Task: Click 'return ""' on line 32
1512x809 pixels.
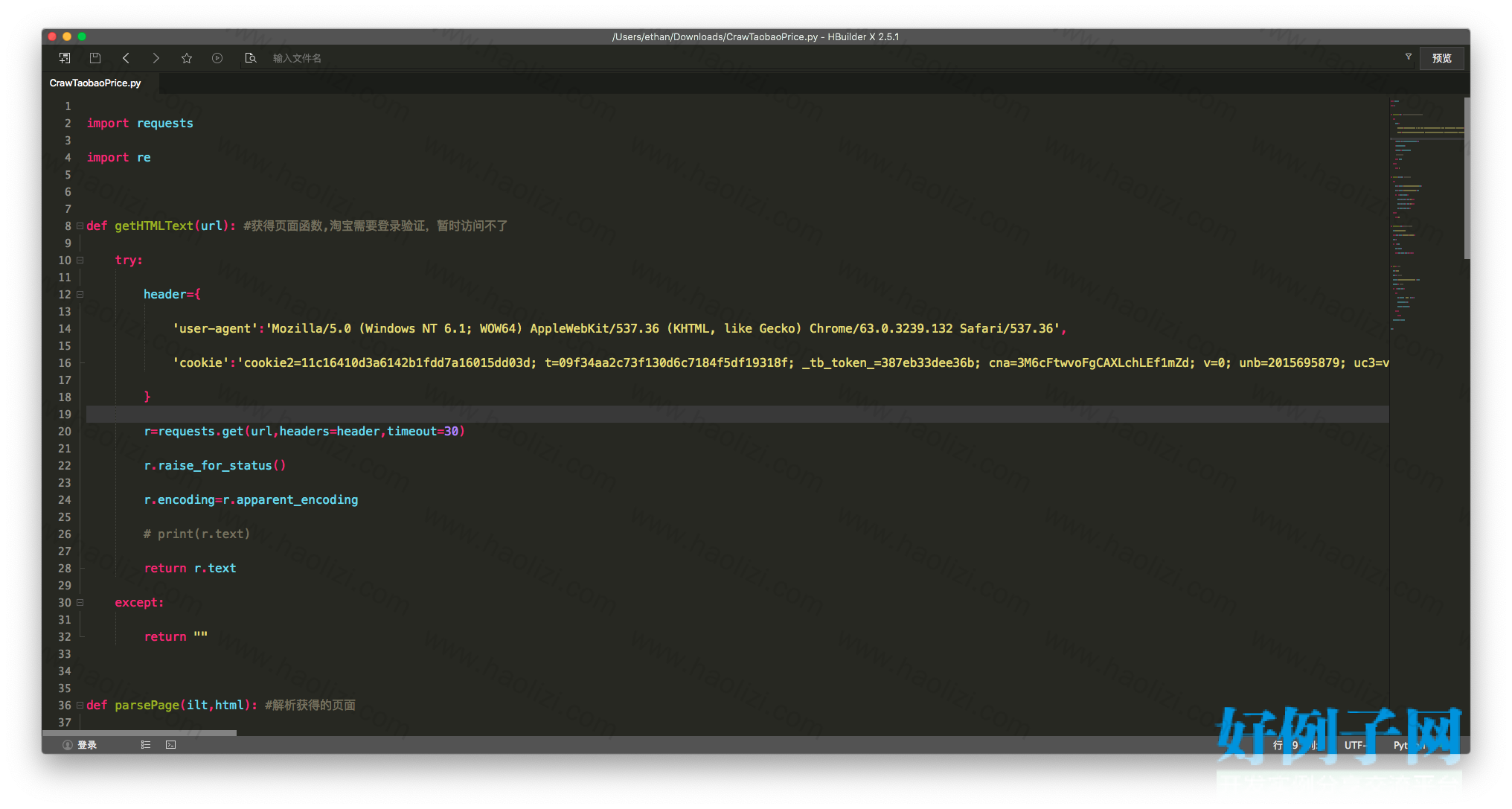Action: click(176, 636)
